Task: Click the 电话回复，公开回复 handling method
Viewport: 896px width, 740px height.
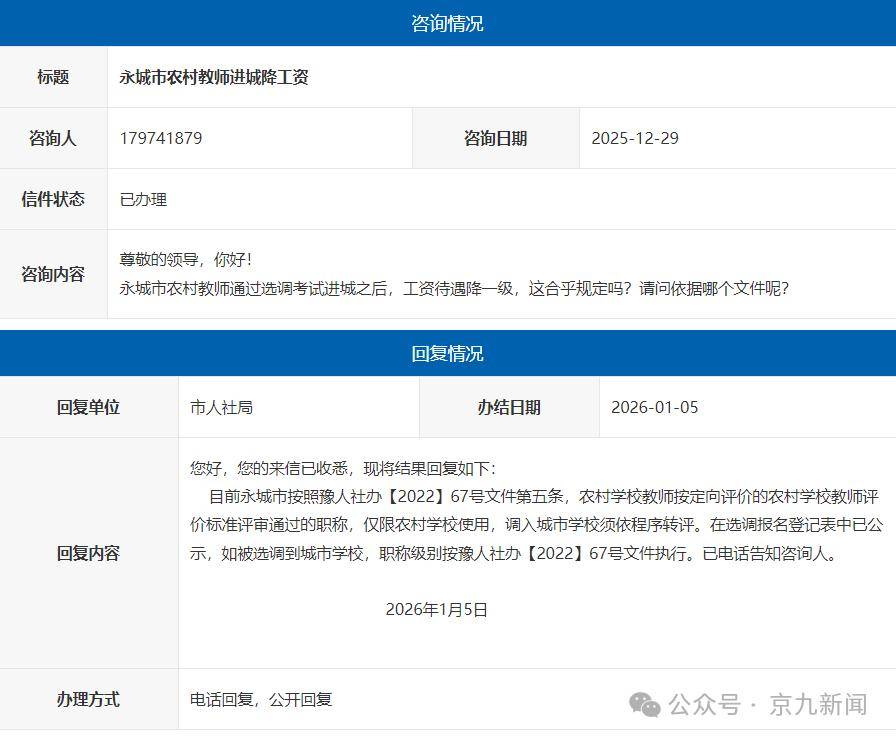Action: point(261,699)
